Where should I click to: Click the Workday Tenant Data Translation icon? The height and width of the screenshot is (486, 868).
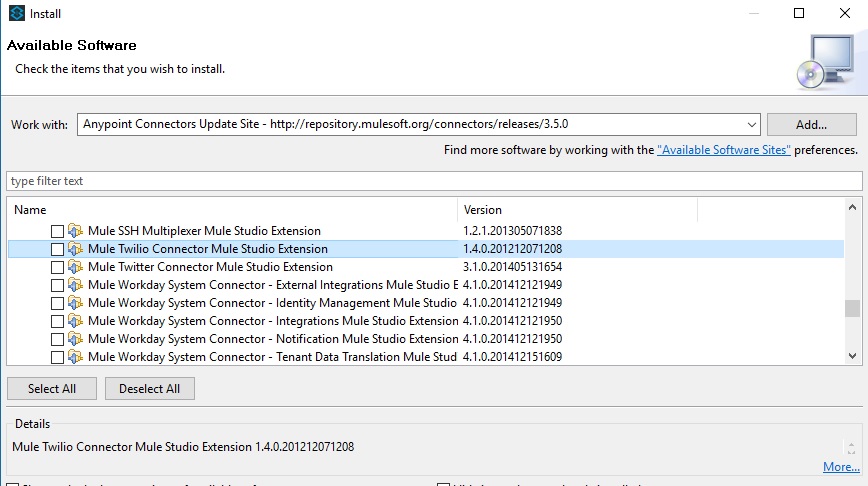75,356
